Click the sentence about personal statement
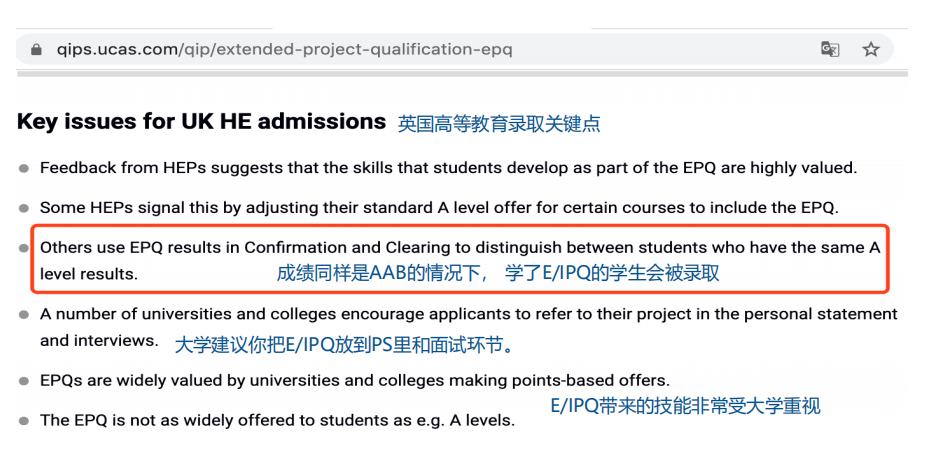This screenshot has width=942, height=475. pyautogui.click(x=469, y=327)
